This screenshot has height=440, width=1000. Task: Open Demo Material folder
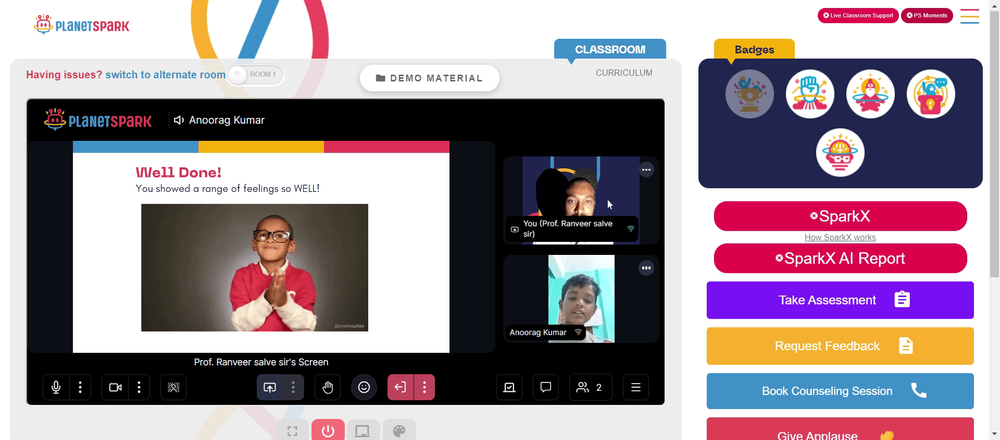click(429, 78)
